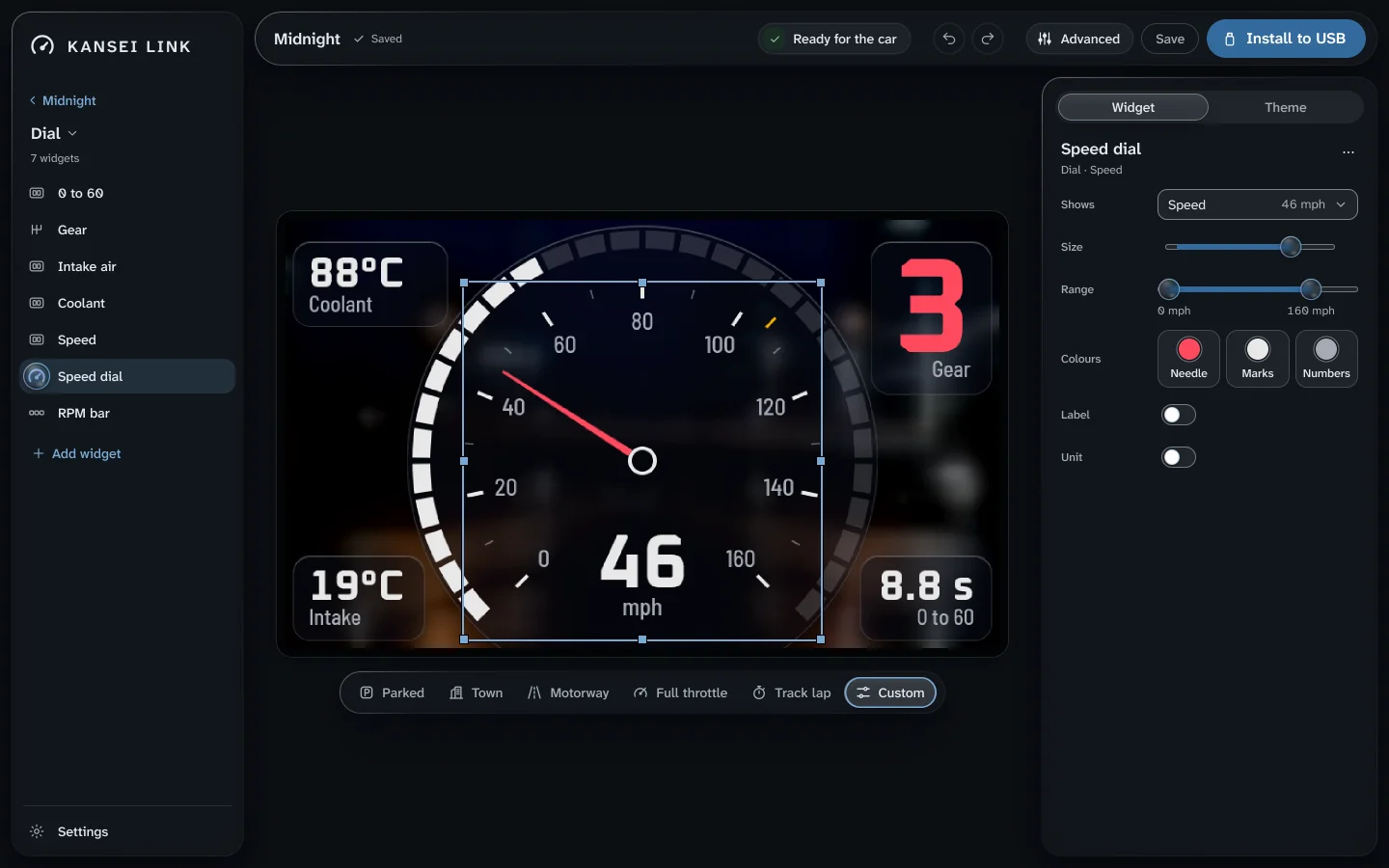Click the plus icon beside Add widget
This screenshot has width=1389, height=868.
click(x=39, y=453)
